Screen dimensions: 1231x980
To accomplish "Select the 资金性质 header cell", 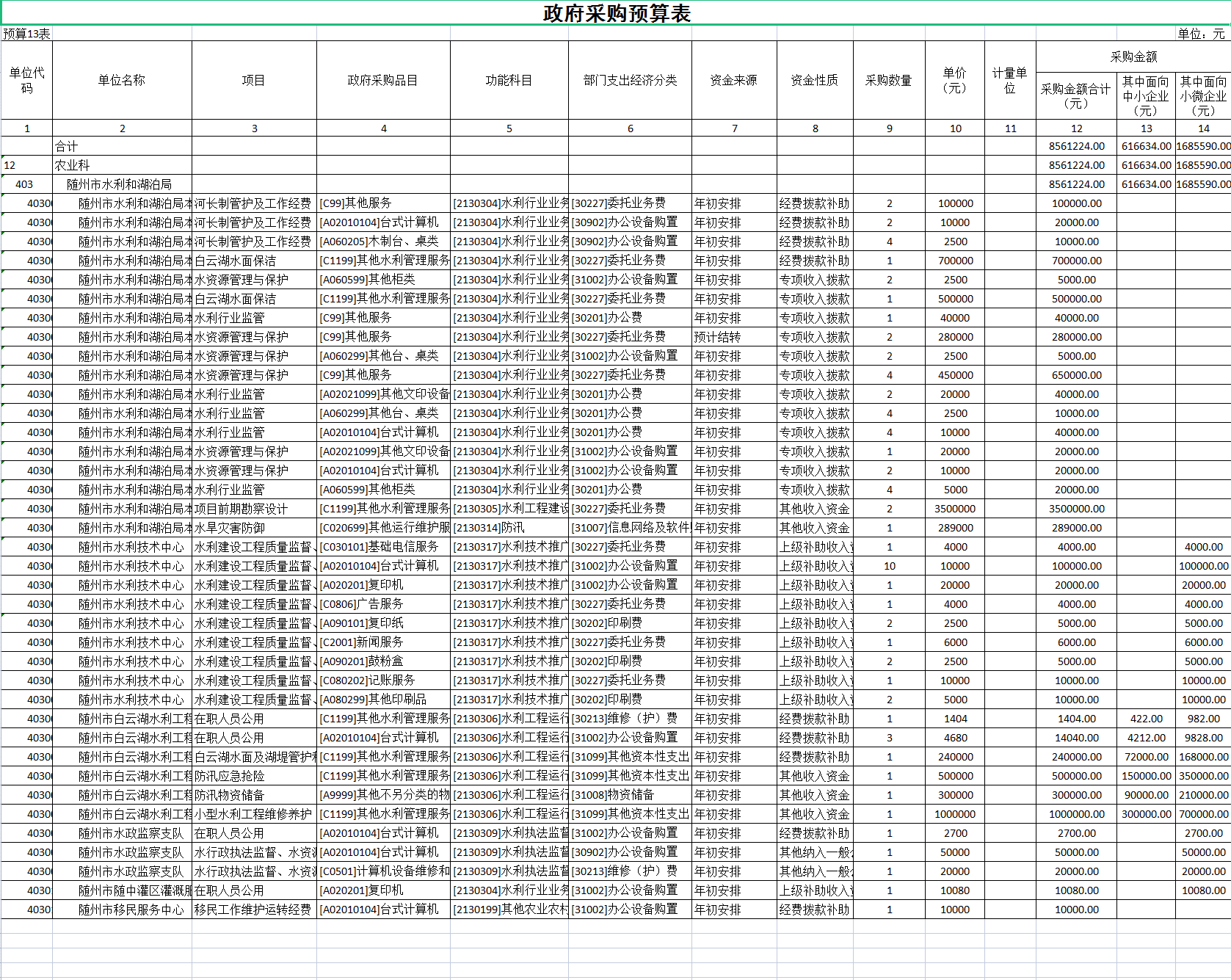I will [815, 80].
